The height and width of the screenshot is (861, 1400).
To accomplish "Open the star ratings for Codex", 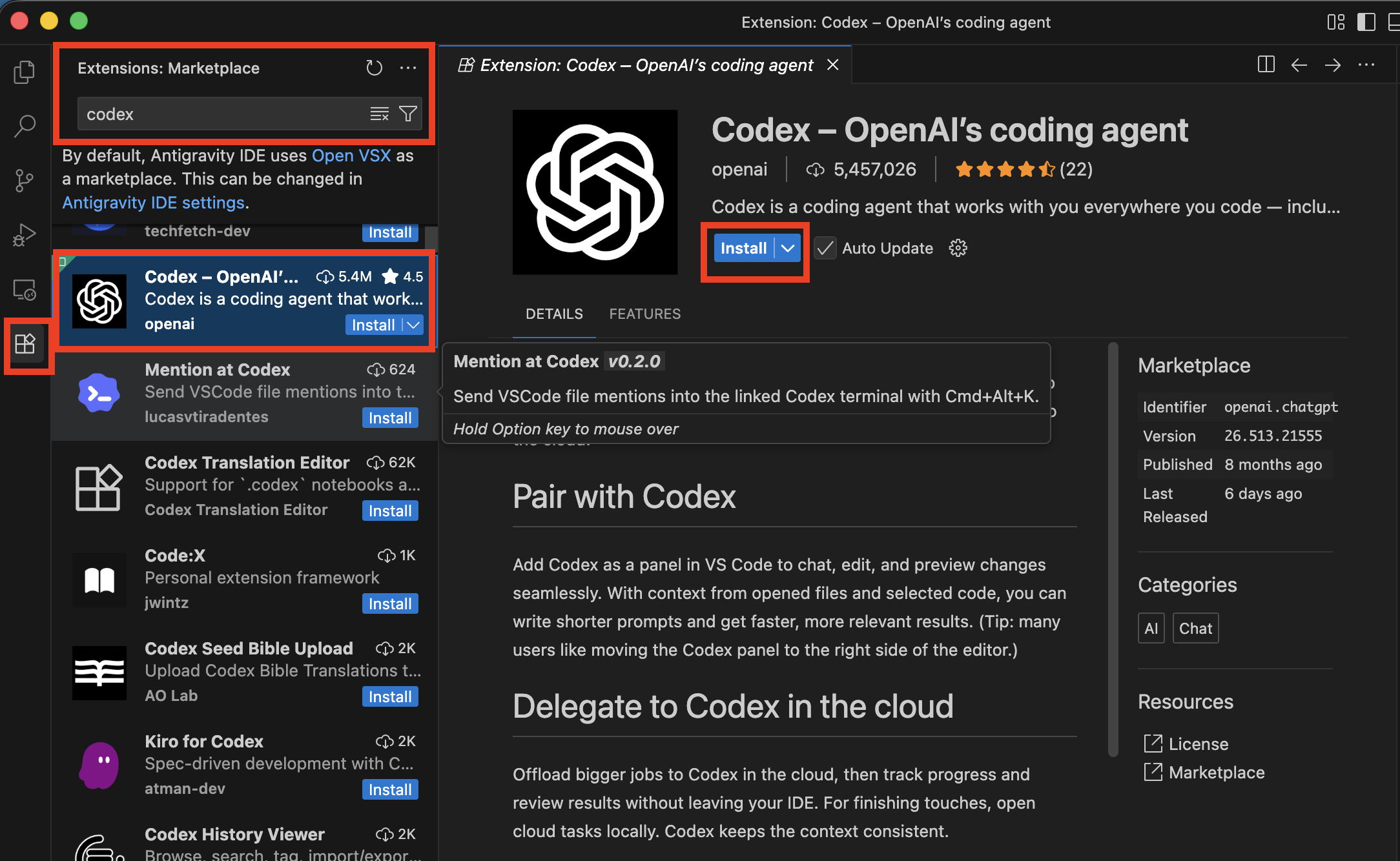I will (x=1024, y=169).
